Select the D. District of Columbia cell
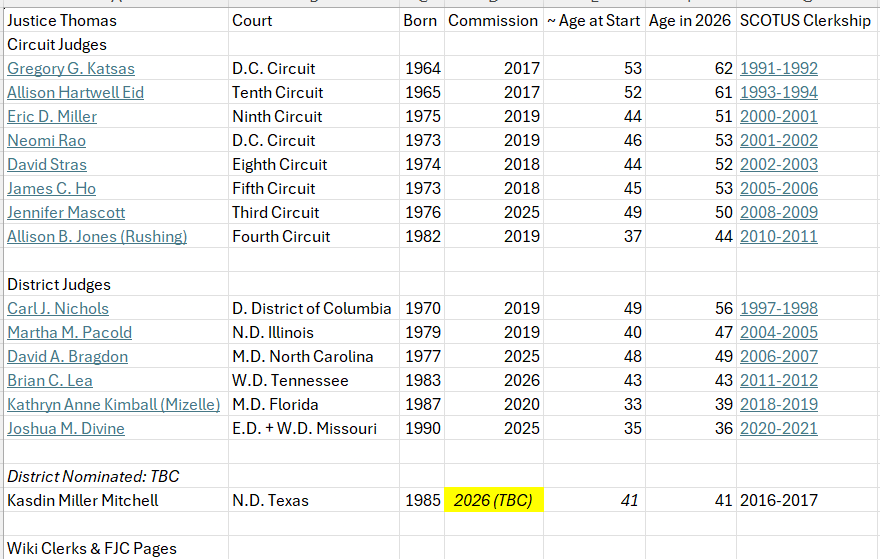 (x=314, y=309)
